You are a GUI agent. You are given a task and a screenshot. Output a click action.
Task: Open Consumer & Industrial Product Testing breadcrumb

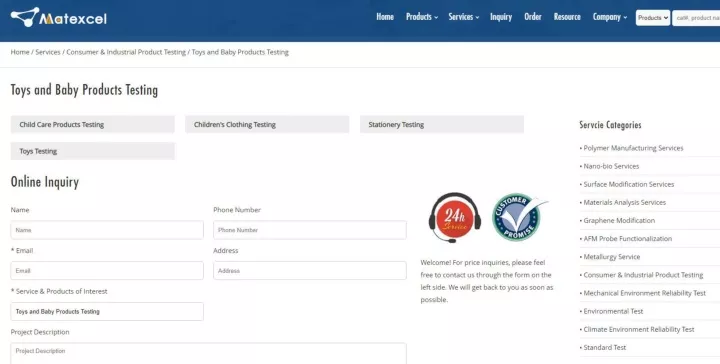pyautogui.click(x=126, y=52)
